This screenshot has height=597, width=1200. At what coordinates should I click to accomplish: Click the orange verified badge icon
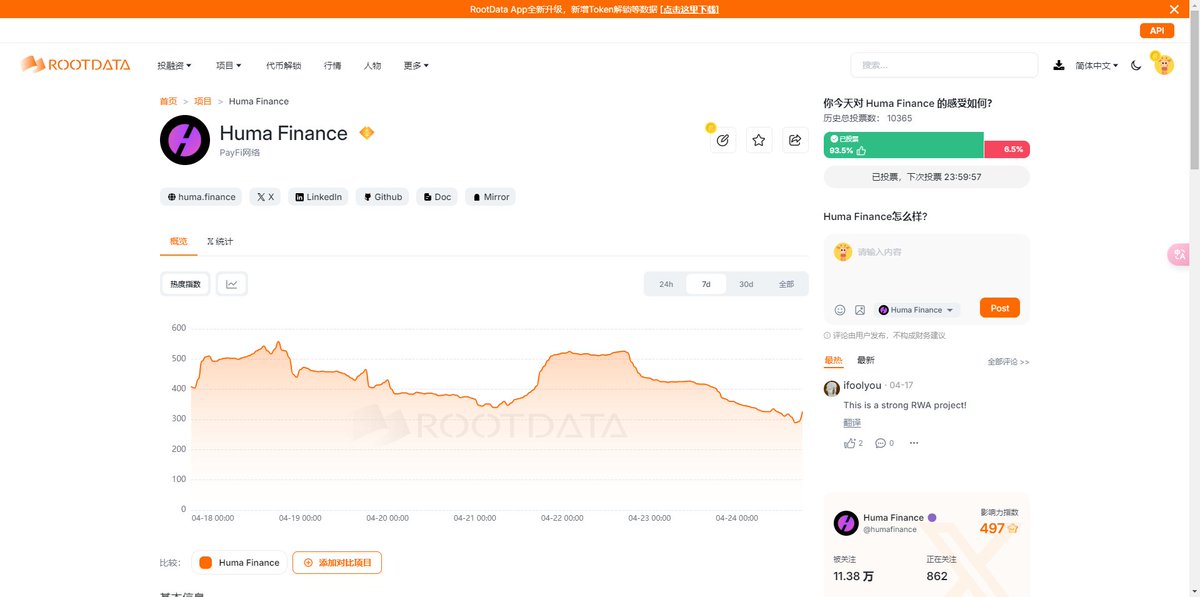click(366, 133)
